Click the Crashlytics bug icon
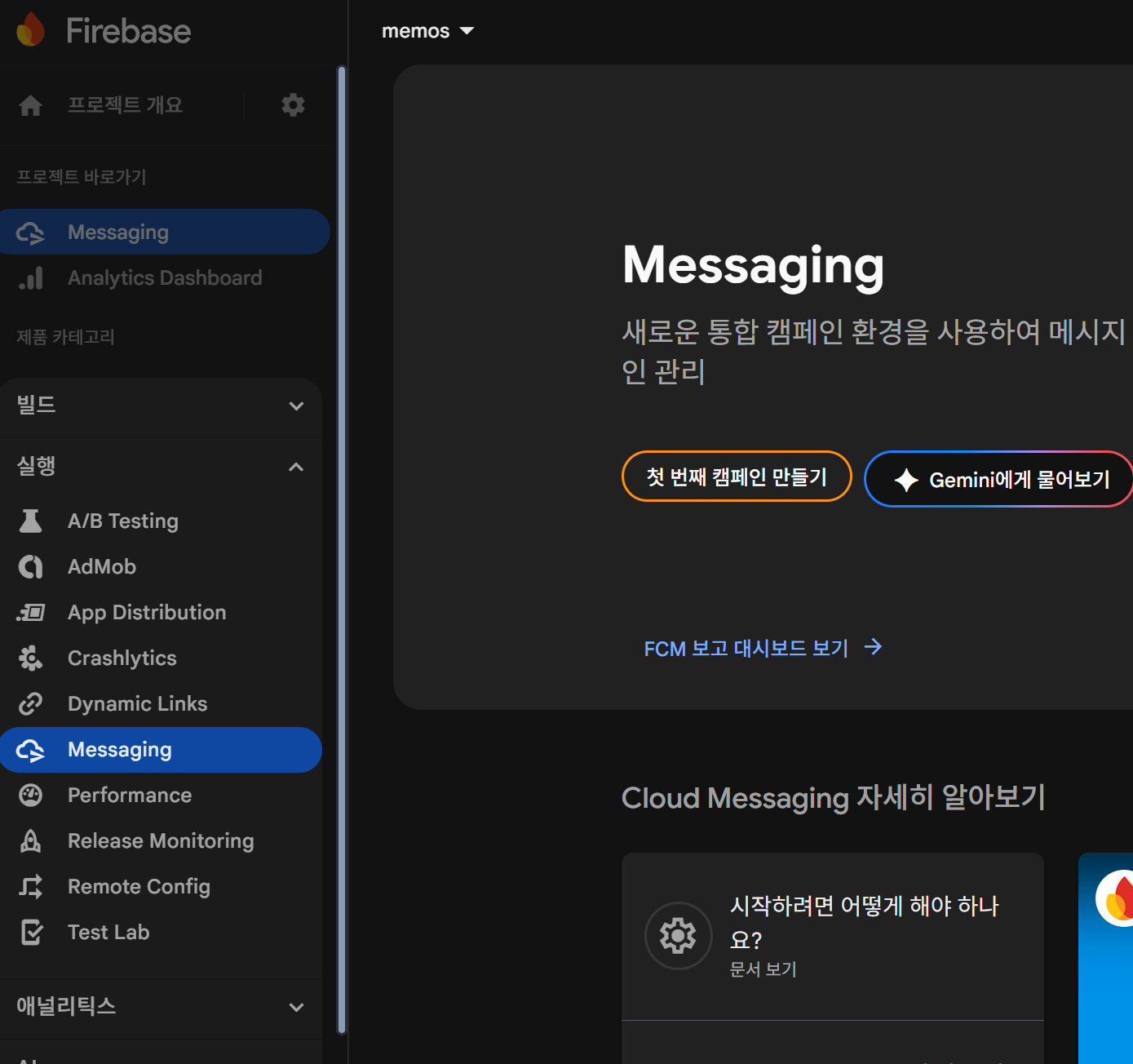This screenshot has height=1064, width=1133. pos(31,658)
